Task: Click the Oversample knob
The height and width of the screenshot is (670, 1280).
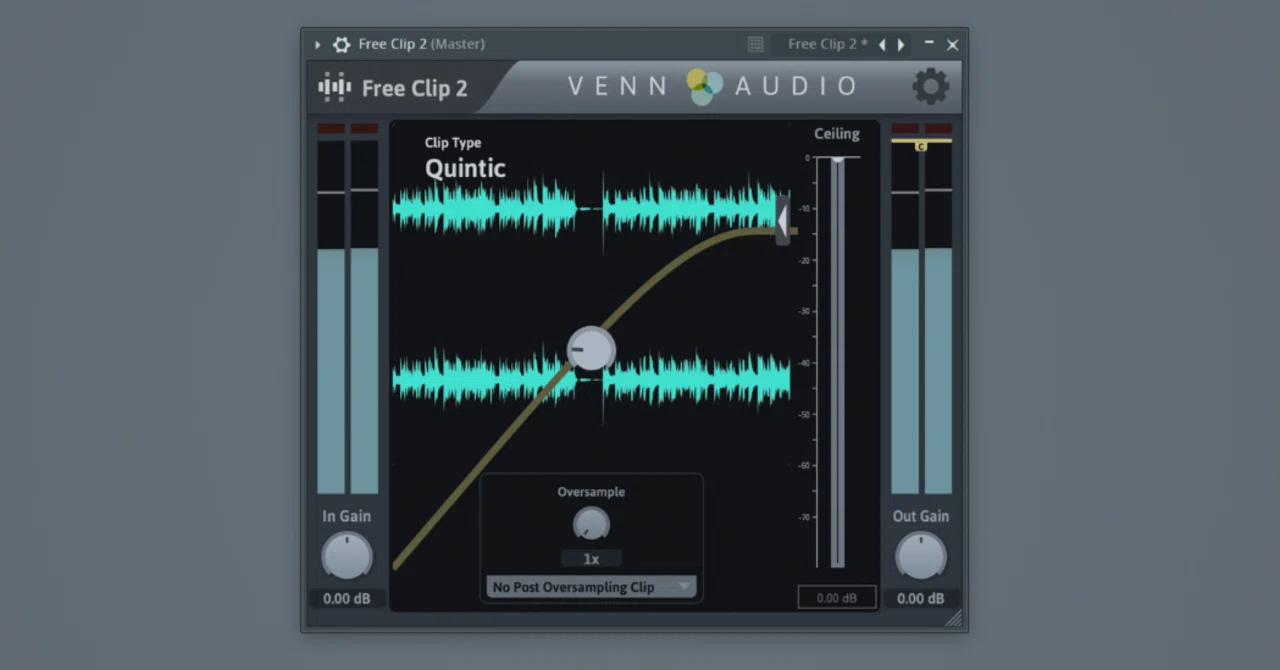Action: point(591,523)
